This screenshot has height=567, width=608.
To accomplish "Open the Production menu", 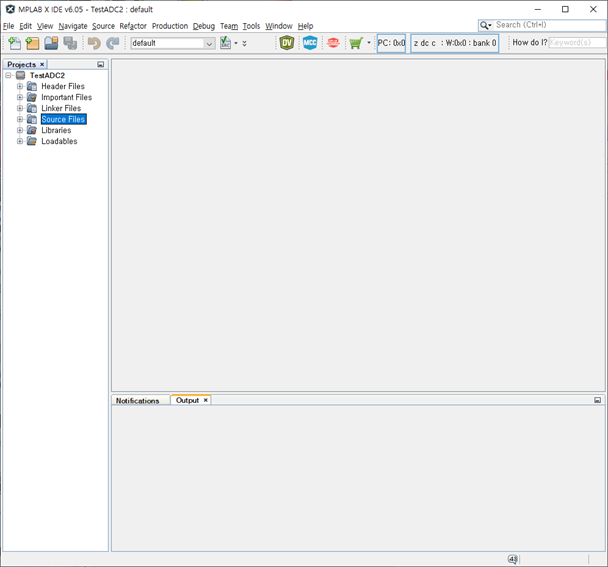I will pos(170,26).
